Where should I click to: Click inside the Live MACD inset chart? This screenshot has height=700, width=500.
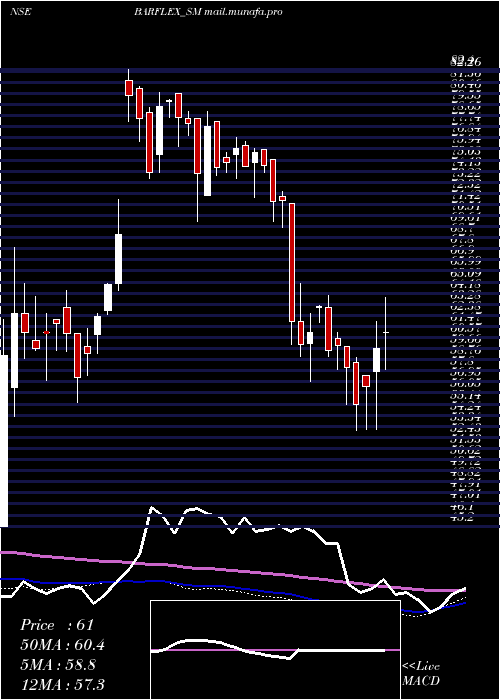point(275,650)
